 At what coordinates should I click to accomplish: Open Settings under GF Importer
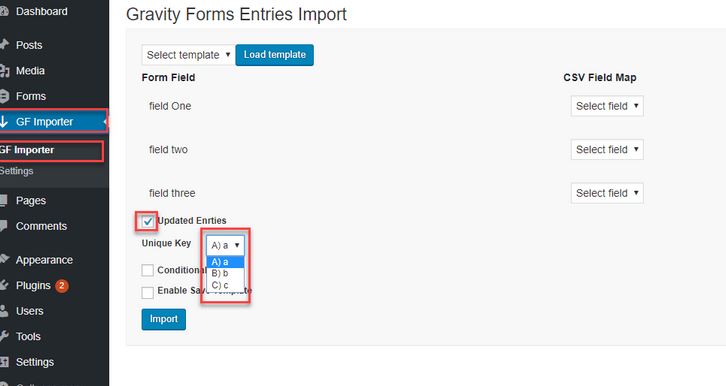pos(17,171)
